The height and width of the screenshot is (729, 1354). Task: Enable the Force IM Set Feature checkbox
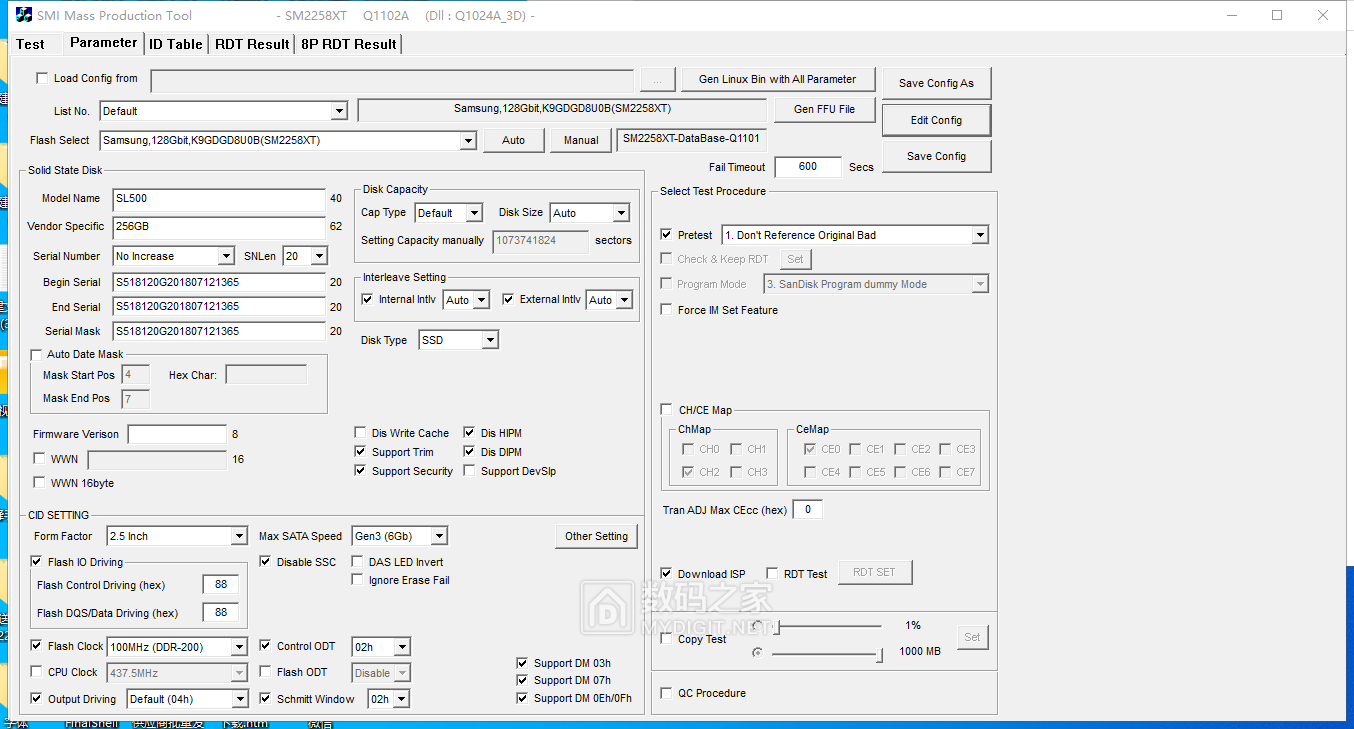pyautogui.click(x=667, y=310)
